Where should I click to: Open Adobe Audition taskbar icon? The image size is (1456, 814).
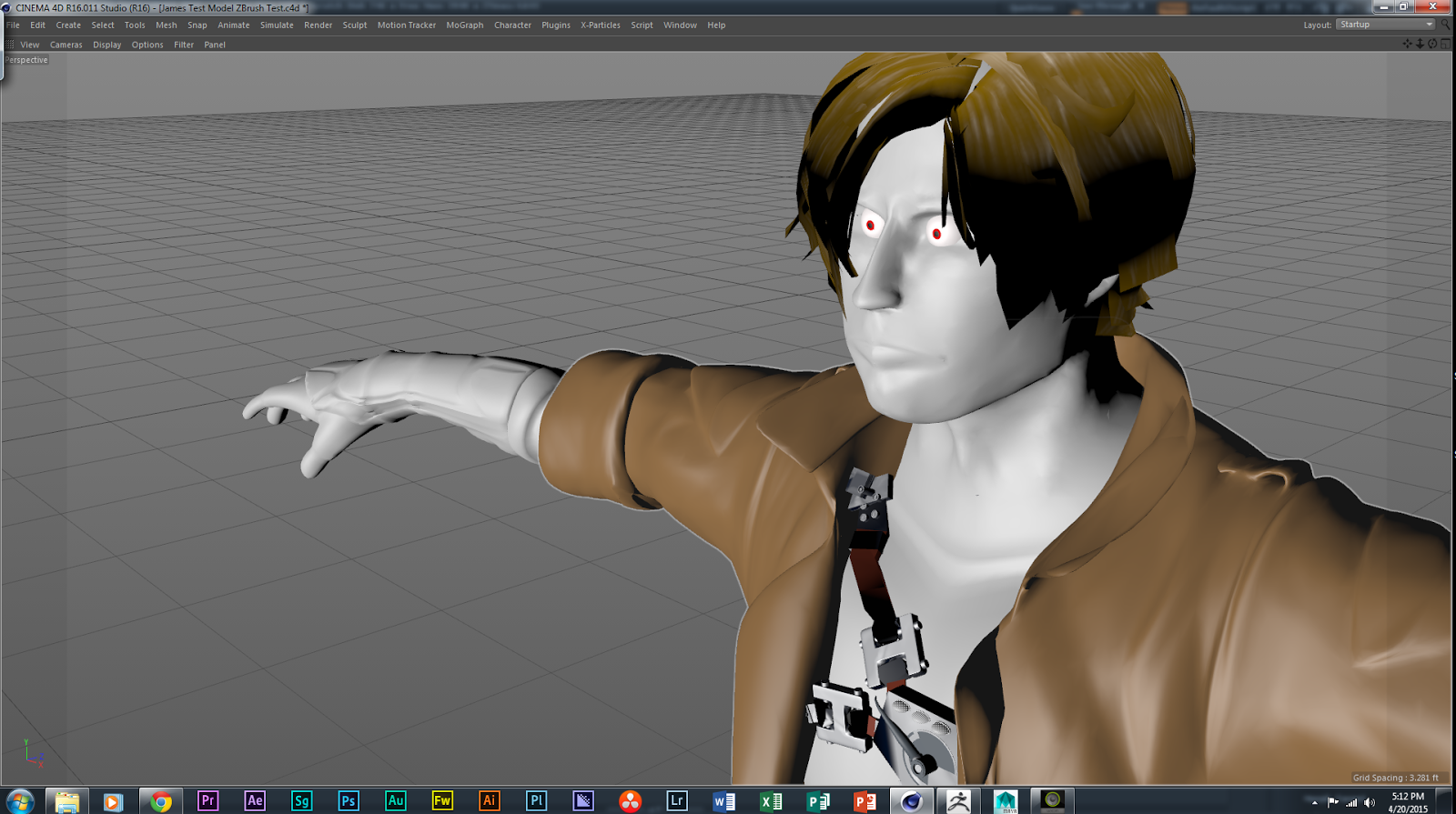395,801
